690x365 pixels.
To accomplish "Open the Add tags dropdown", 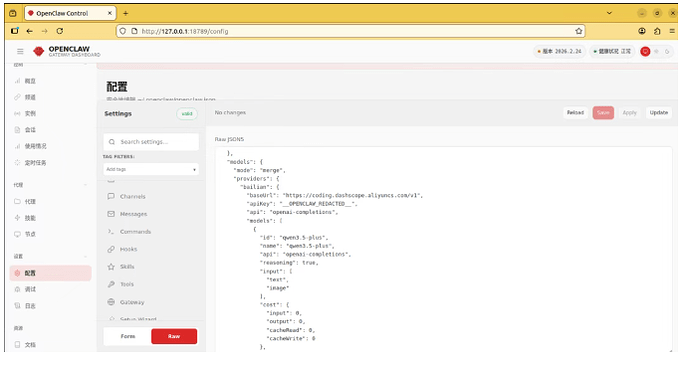I will [151, 169].
